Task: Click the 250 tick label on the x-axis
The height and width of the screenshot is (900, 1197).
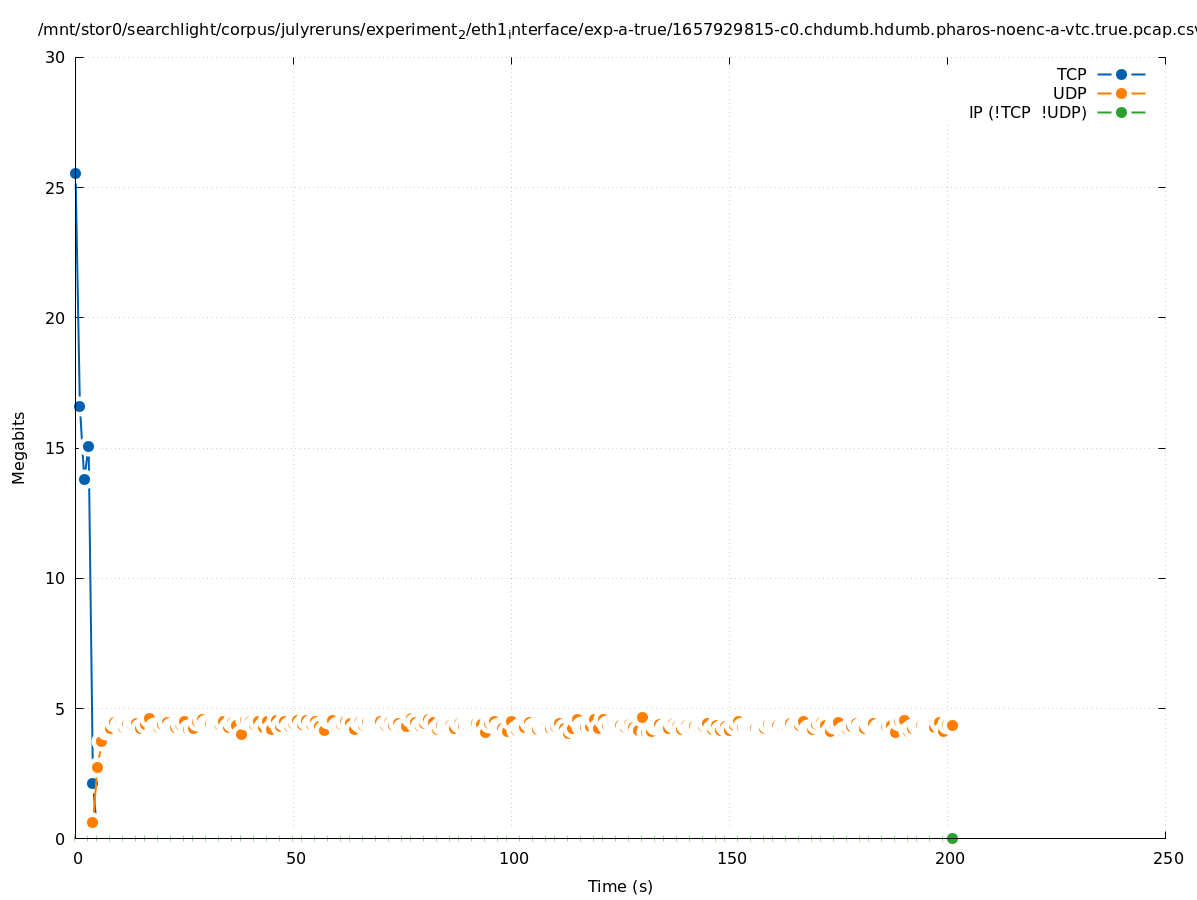Action: click(x=1167, y=859)
